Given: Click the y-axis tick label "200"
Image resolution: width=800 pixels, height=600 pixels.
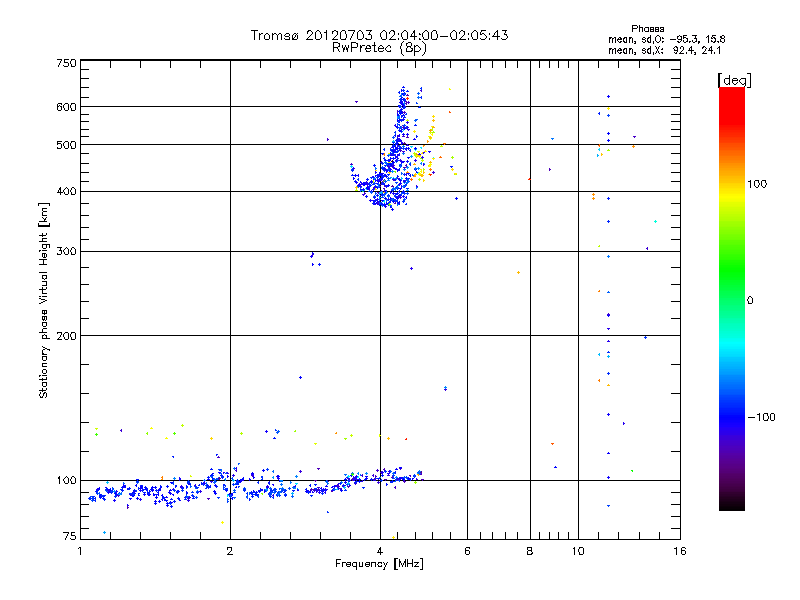Looking at the screenshot, I should tap(67, 336).
